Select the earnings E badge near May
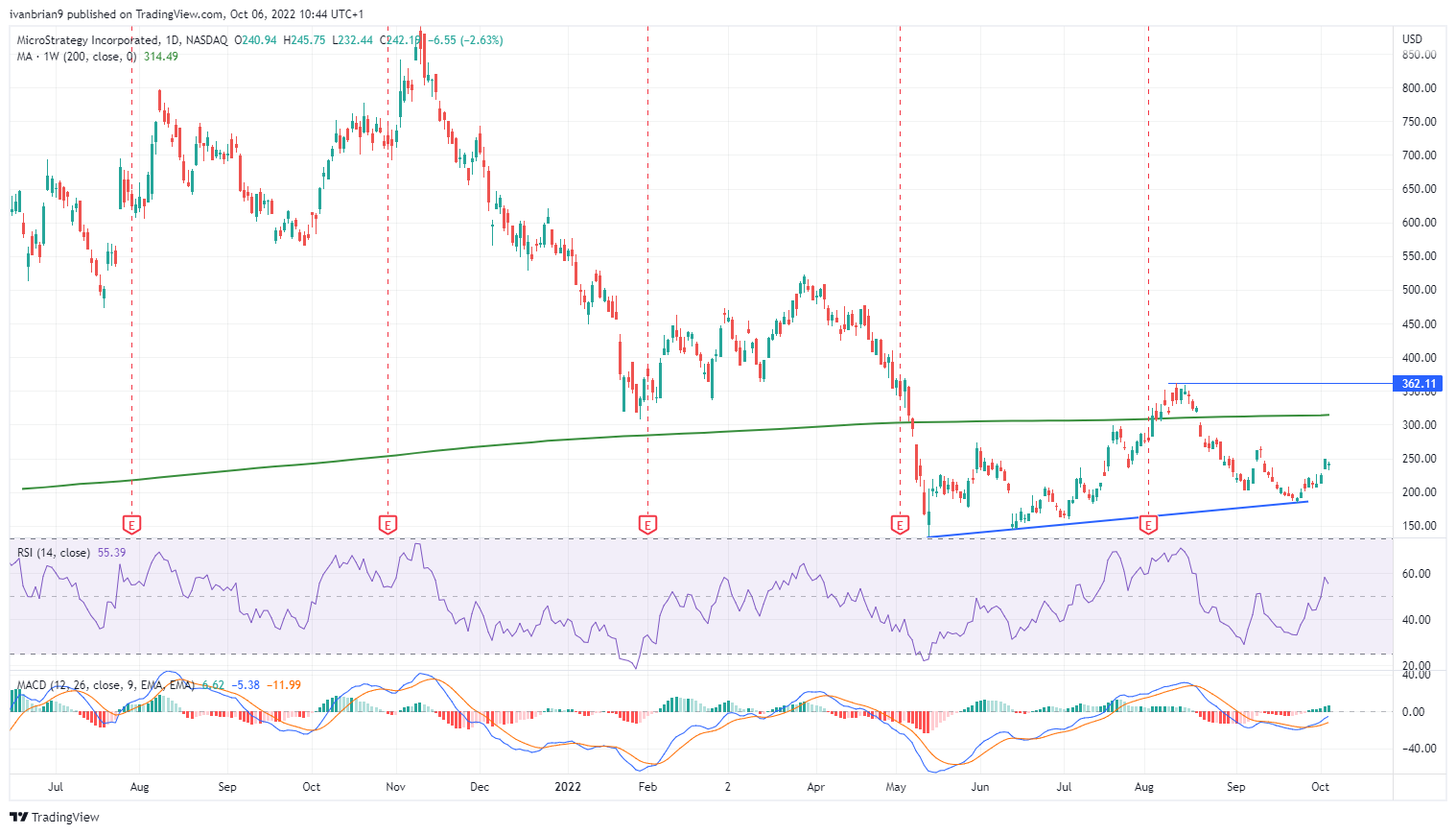Screen dimensions: 1456x834 (900, 524)
